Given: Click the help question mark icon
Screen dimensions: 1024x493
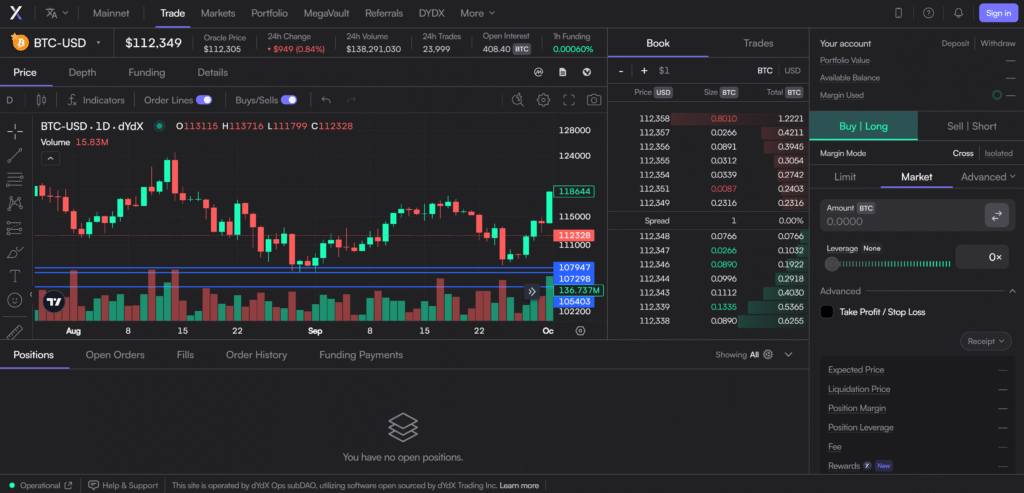Looking at the screenshot, I should click(x=929, y=13).
